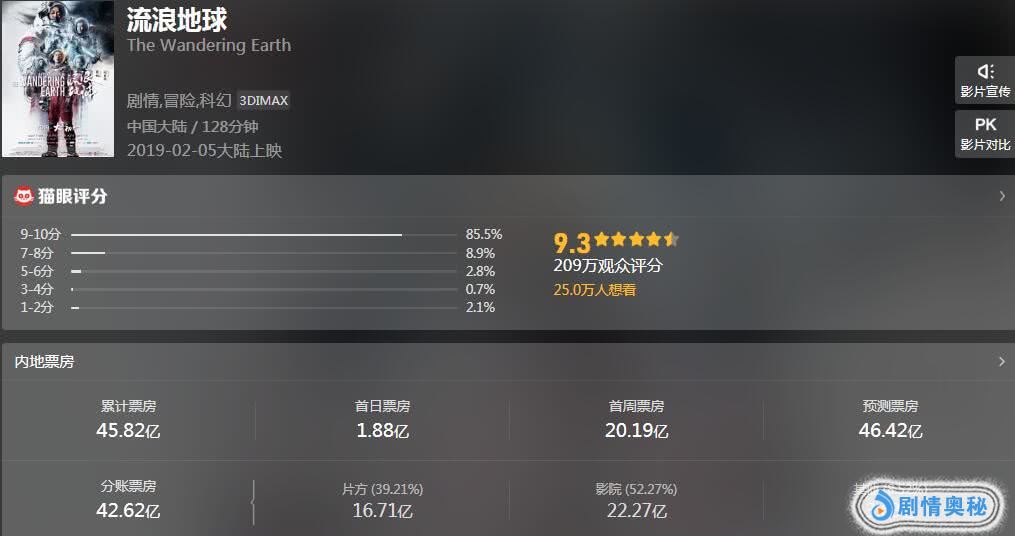1015x536 pixels.
Task: Click the 预测票房 46.42亿 figure
Action: (890, 431)
